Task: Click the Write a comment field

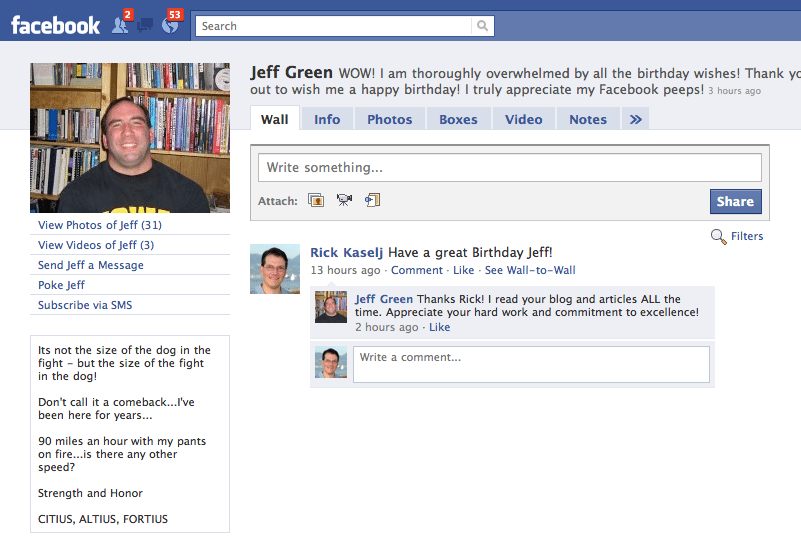Action: [x=531, y=364]
